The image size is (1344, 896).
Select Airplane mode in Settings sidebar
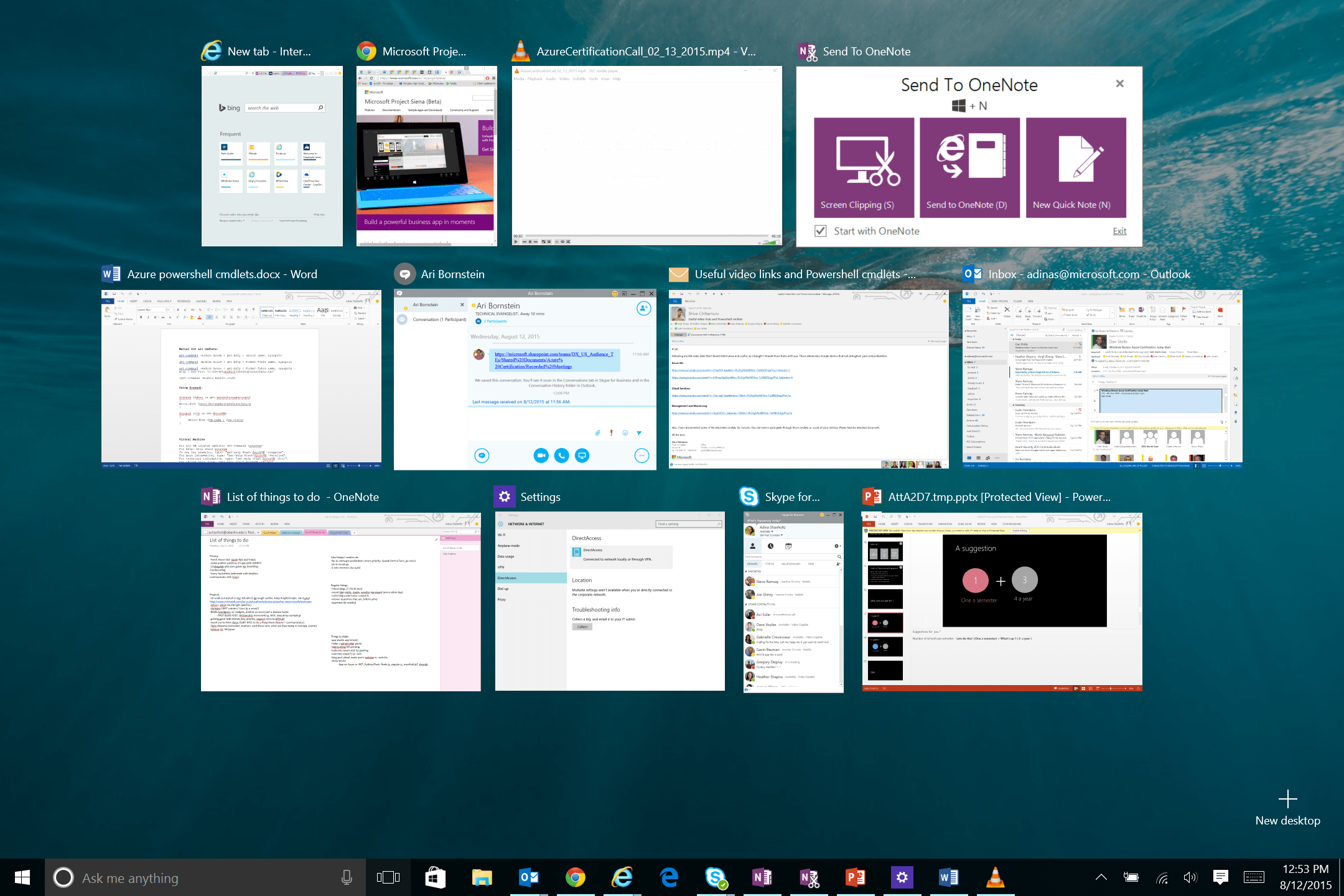pos(531,546)
